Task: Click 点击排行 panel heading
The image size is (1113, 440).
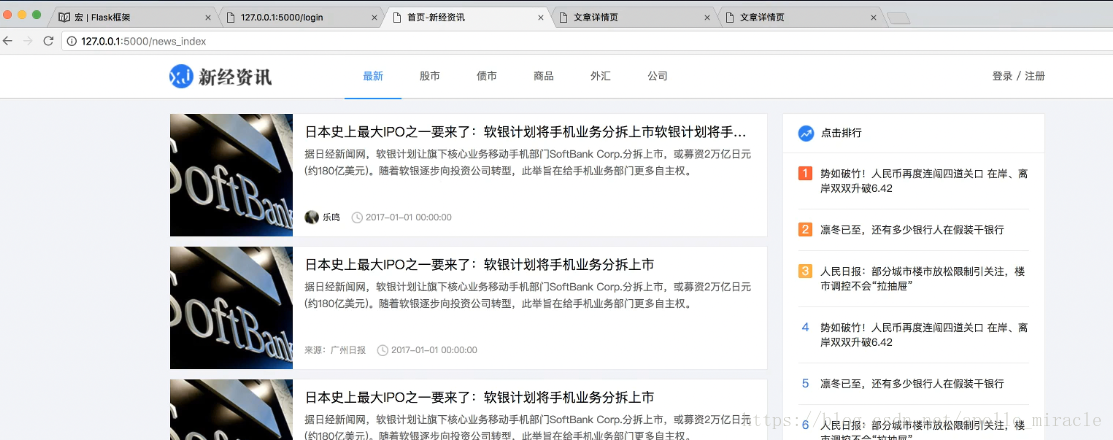Action: (841, 133)
